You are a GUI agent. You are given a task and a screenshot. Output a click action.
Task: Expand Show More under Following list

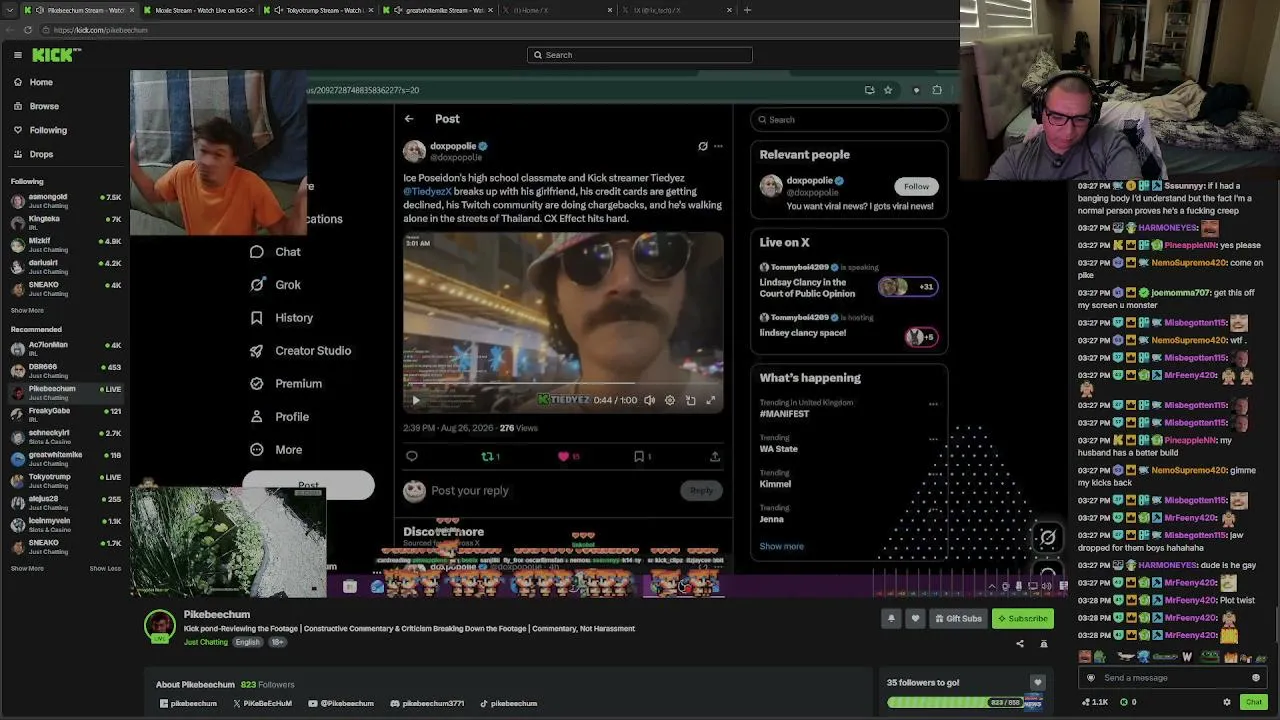pyautogui.click(x=27, y=310)
